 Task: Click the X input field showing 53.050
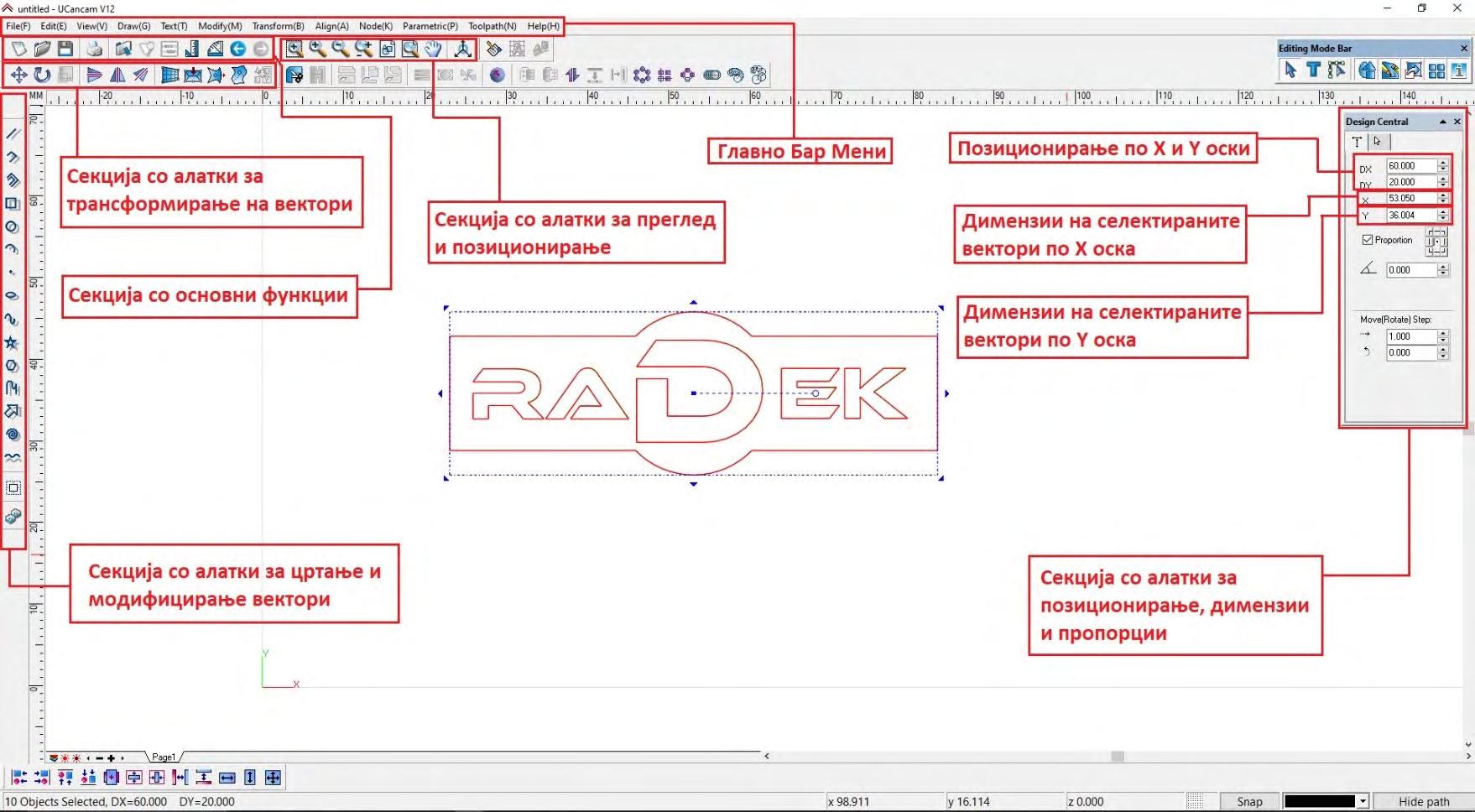(1411, 199)
